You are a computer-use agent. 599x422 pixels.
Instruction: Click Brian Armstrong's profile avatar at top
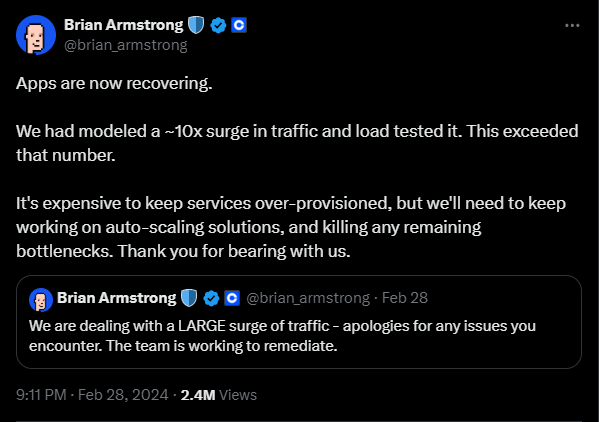point(36,35)
